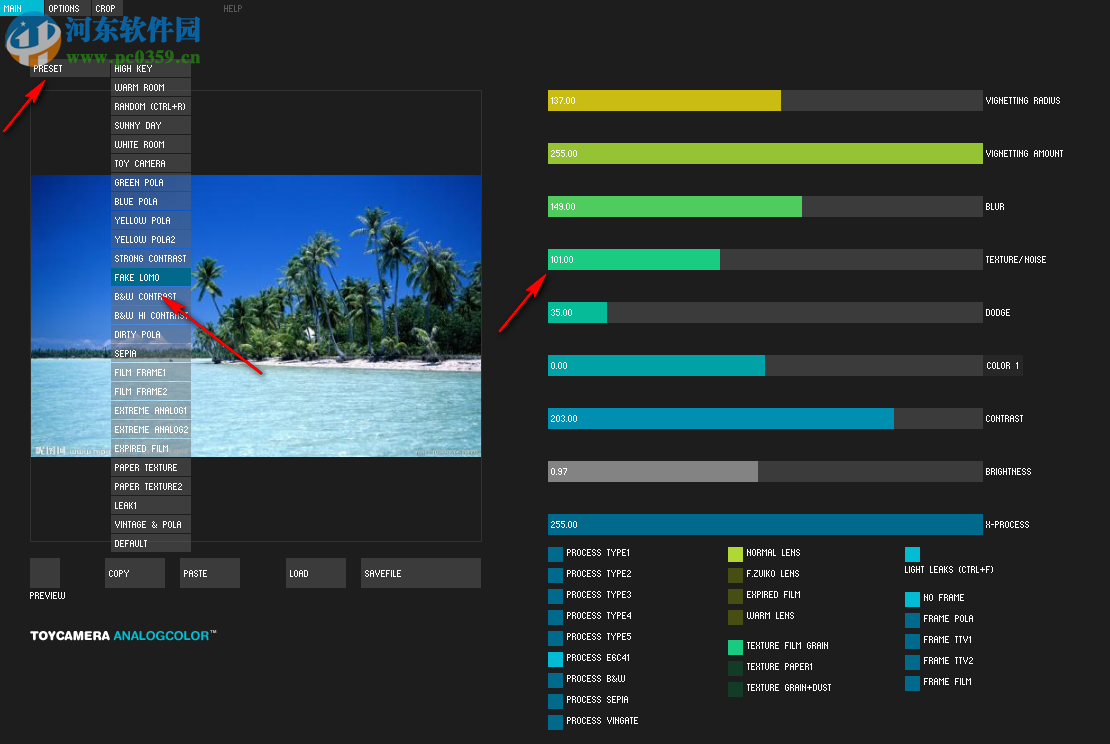Apply the YELLOW POLA2 preset
This screenshot has width=1110, height=744.
click(x=151, y=240)
